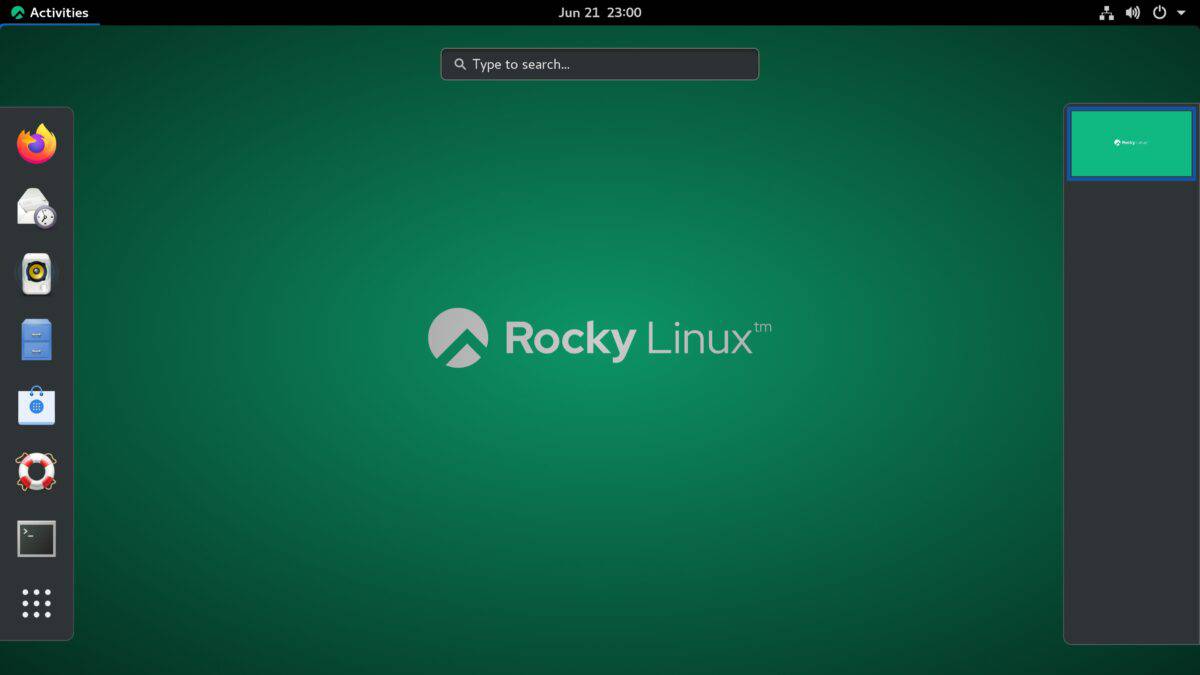Select the workspace thumbnail on the right
Image resolution: width=1200 pixels, height=675 pixels.
pyautogui.click(x=1131, y=143)
